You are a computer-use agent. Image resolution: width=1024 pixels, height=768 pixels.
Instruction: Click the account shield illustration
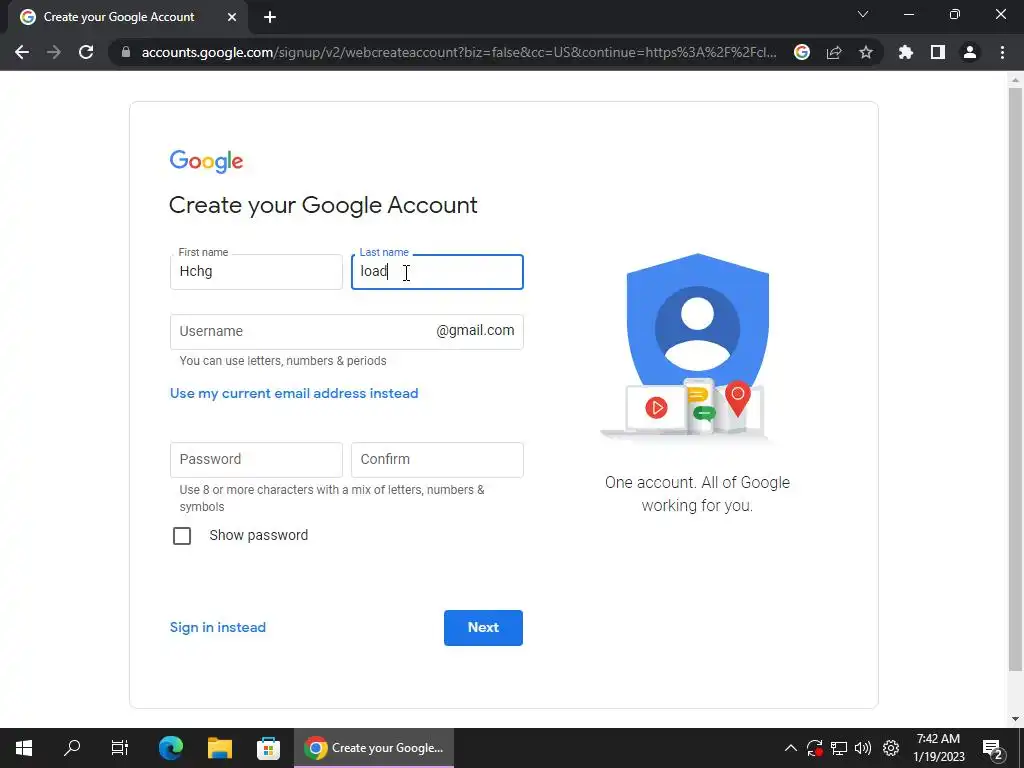point(697,346)
